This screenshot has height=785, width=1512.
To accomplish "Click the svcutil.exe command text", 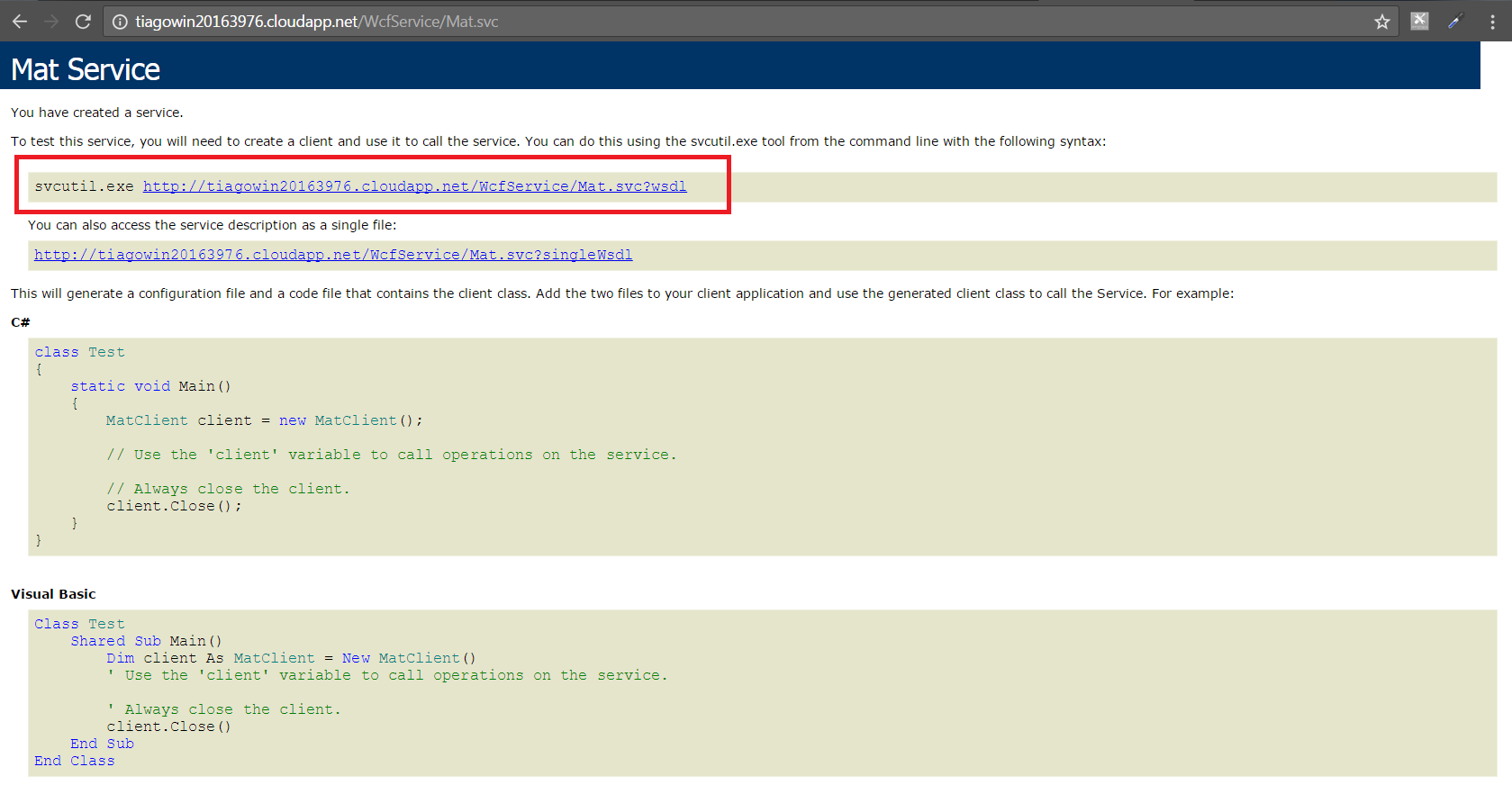I will click(84, 186).
